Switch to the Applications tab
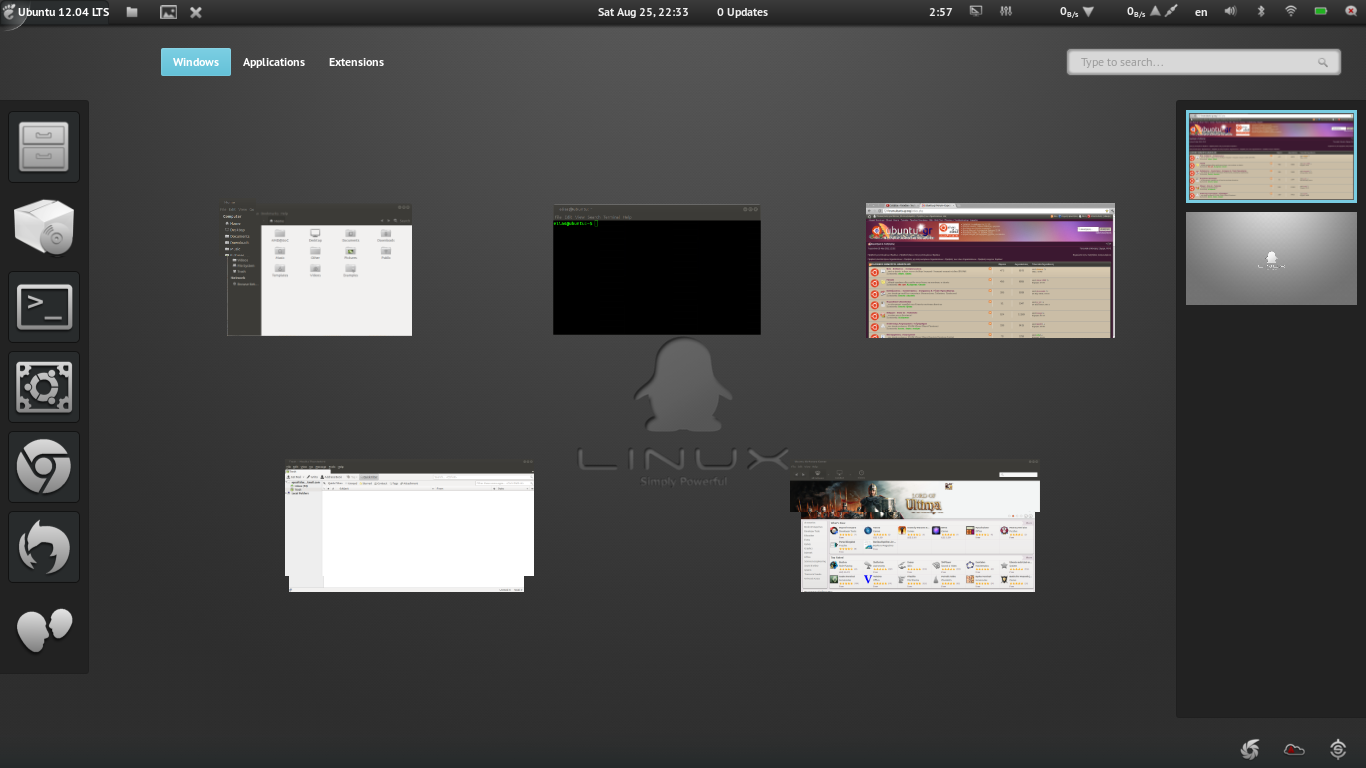This screenshot has width=1366, height=768. pyautogui.click(x=274, y=62)
